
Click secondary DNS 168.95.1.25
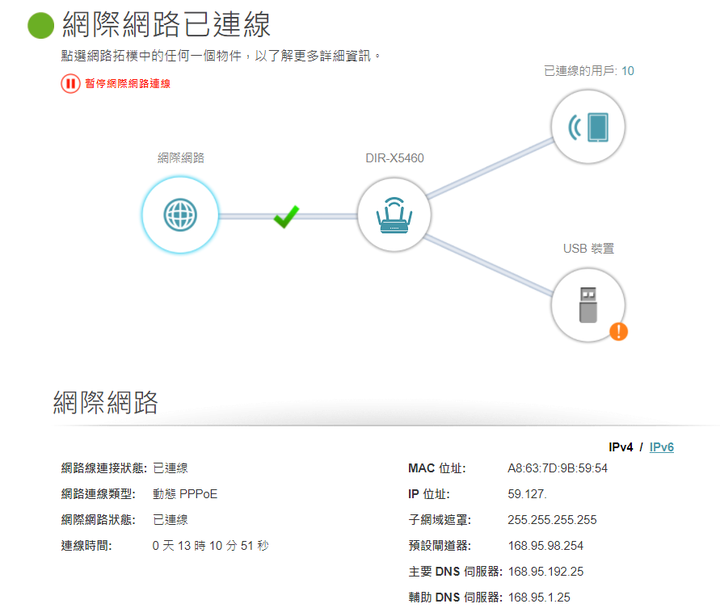click(x=539, y=597)
